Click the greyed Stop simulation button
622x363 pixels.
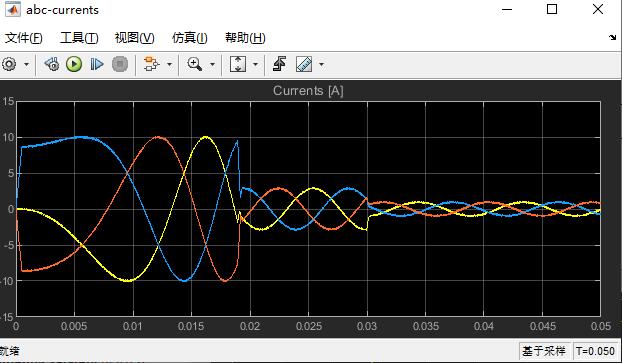120,64
